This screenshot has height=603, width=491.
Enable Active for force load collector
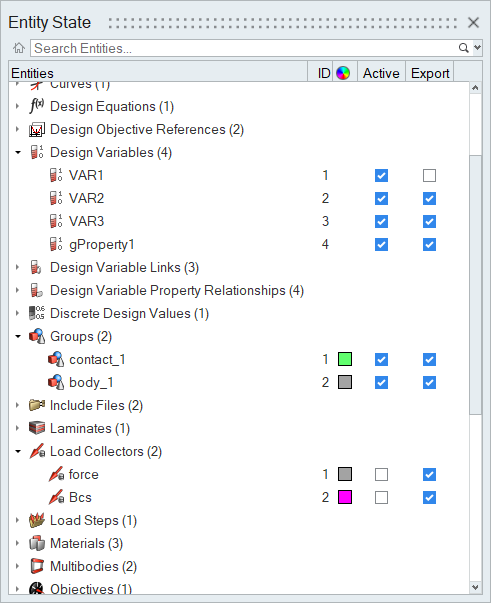point(381,475)
